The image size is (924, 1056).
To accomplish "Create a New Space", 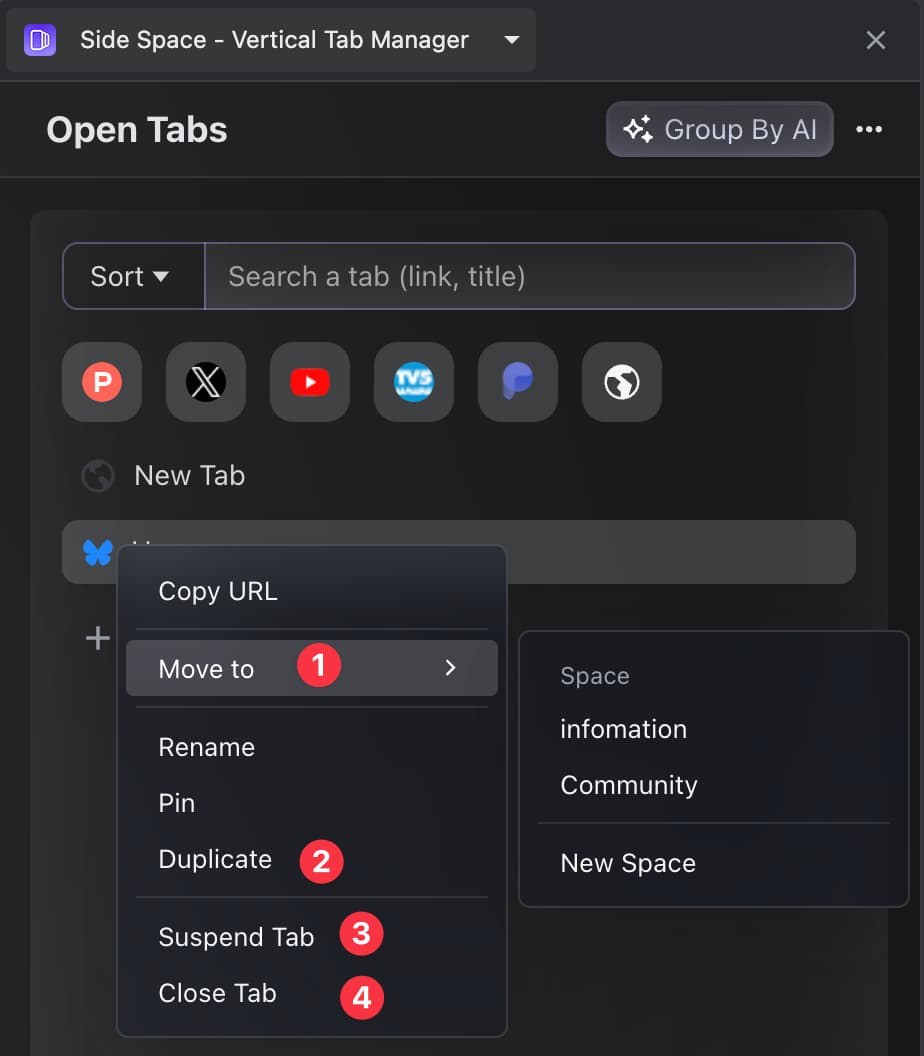I will [x=627, y=862].
